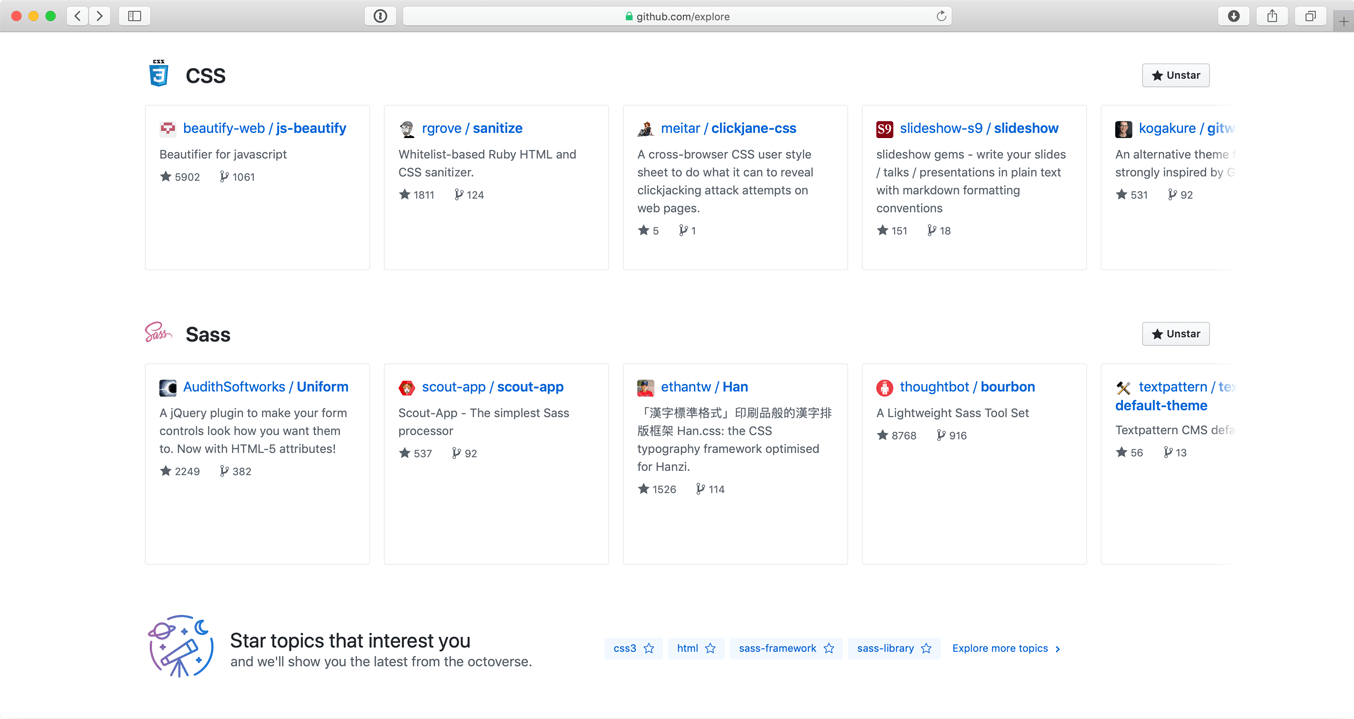Click the slideshow-s9 red avatar icon
Image resolution: width=1354 pixels, height=719 pixels.
884,128
